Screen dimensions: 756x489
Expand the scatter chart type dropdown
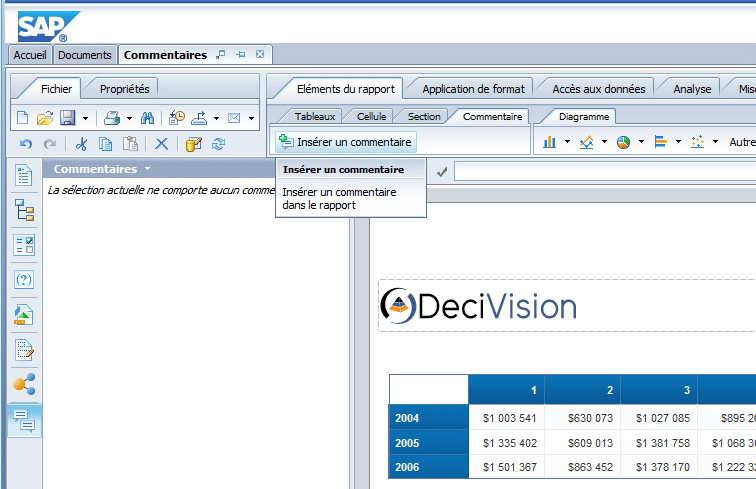point(716,142)
